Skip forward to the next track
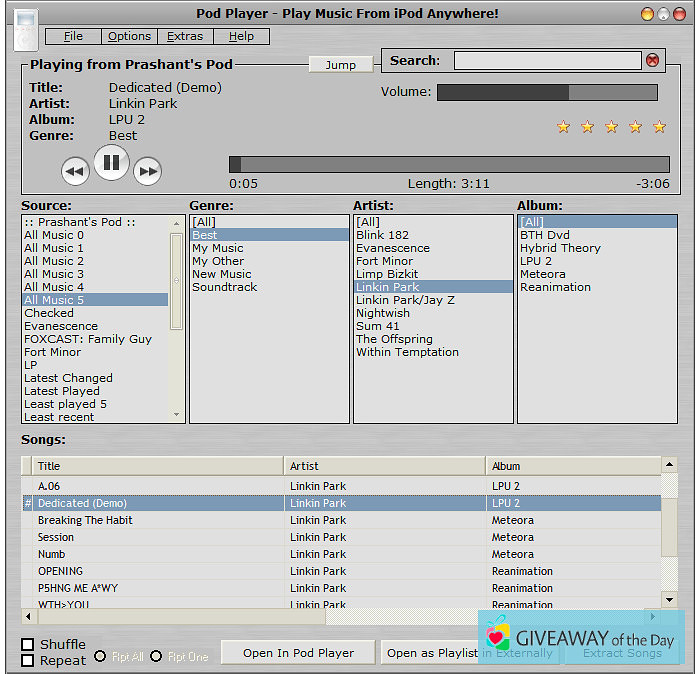 coord(147,171)
